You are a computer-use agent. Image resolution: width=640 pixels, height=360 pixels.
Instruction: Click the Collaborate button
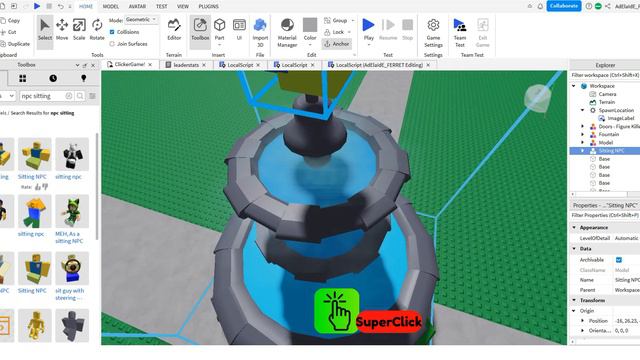564,6
